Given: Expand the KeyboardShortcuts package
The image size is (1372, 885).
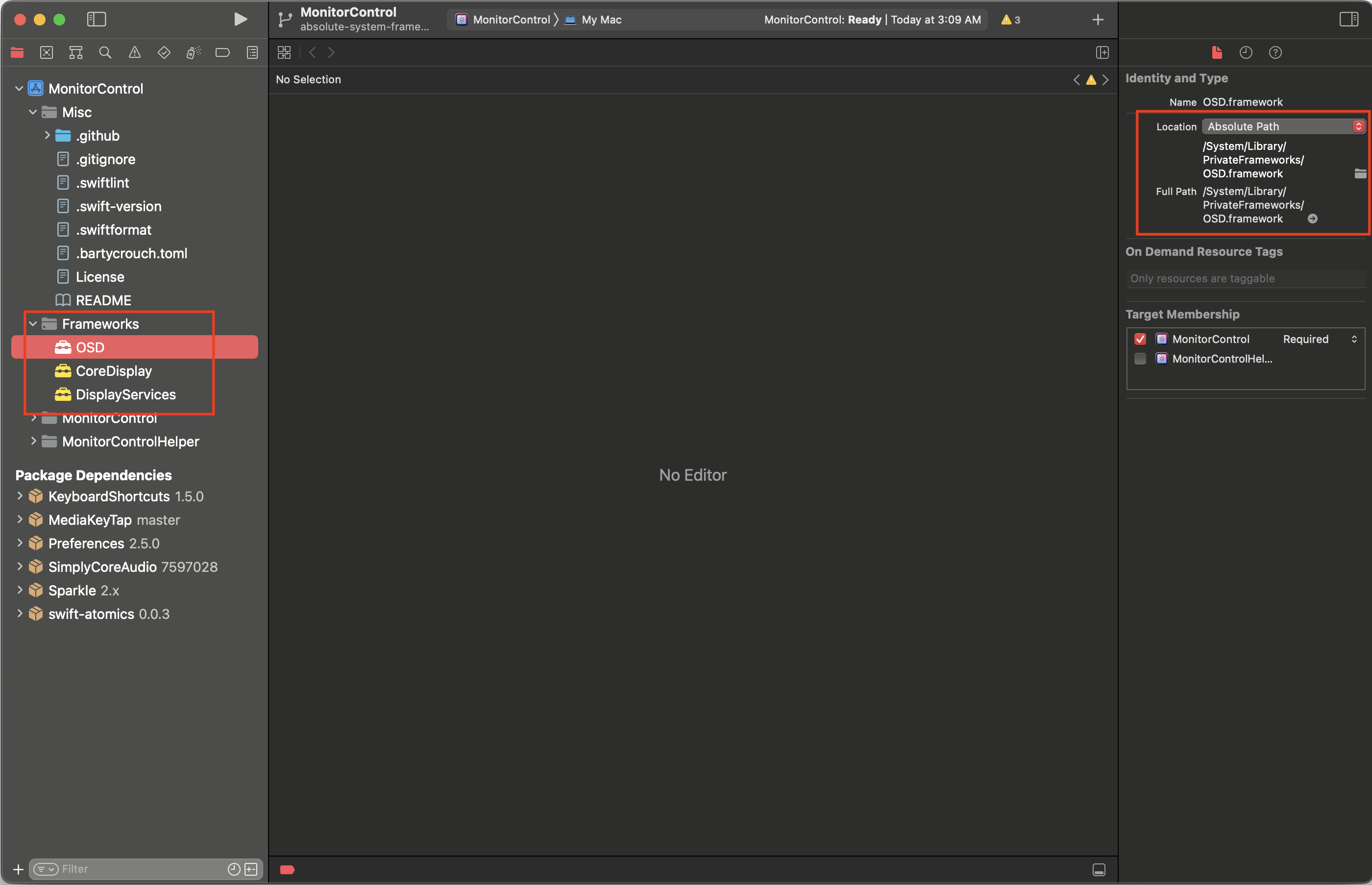Looking at the screenshot, I should [x=20, y=496].
